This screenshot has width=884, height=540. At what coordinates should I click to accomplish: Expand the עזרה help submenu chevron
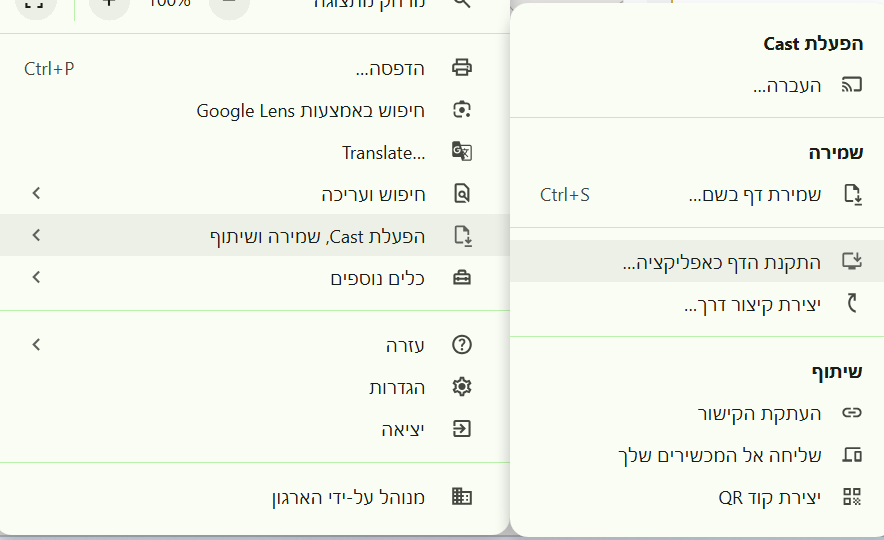click(36, 344)
